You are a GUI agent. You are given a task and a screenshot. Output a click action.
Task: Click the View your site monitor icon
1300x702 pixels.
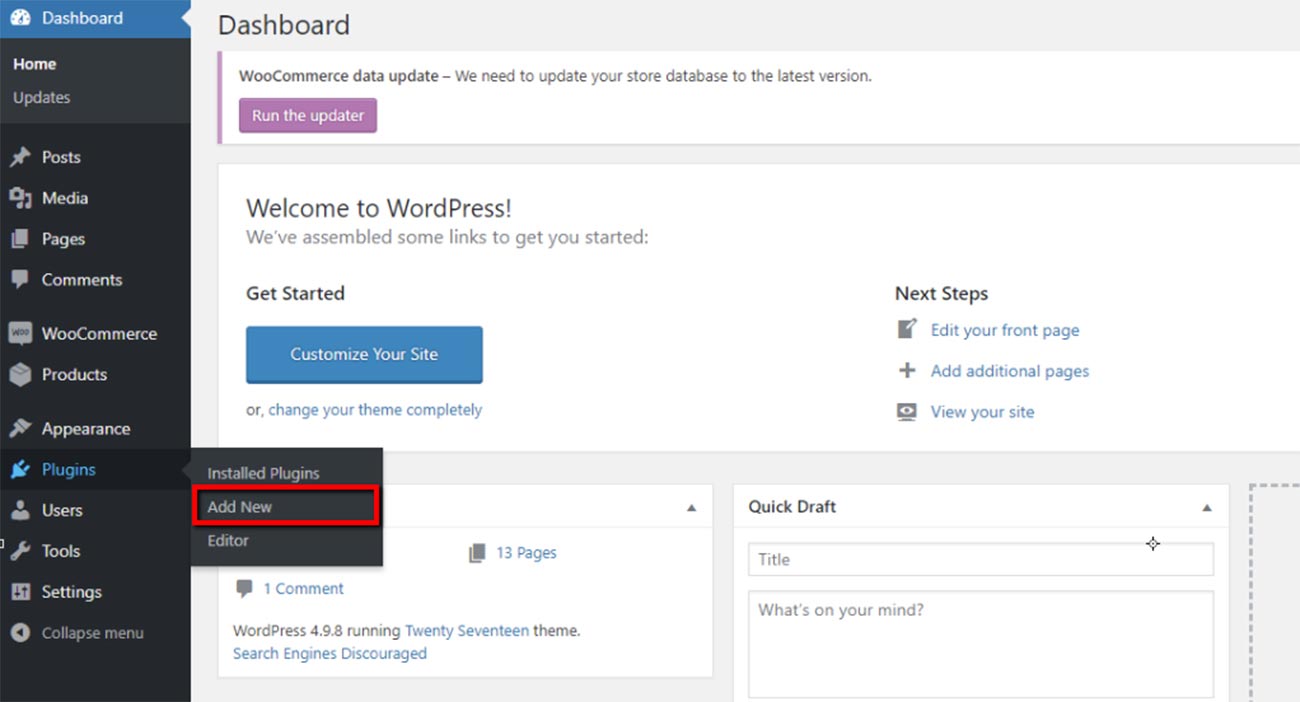click(907, 411)
